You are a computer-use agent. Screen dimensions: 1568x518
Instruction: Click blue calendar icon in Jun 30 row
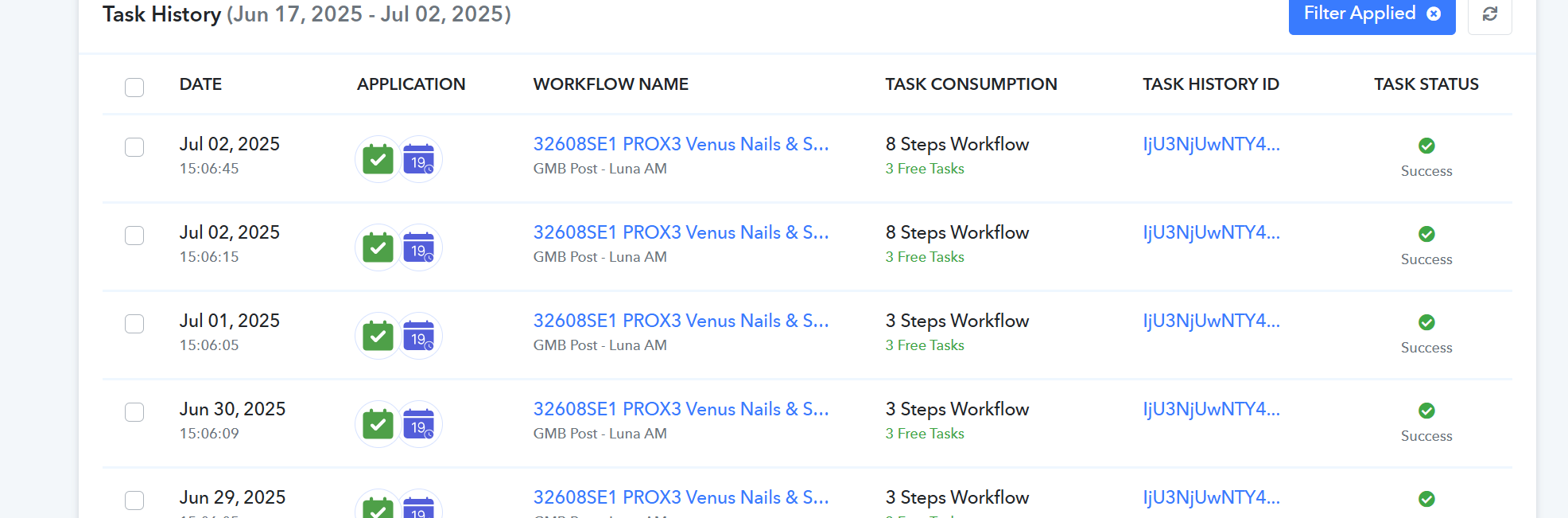[419, 425]
